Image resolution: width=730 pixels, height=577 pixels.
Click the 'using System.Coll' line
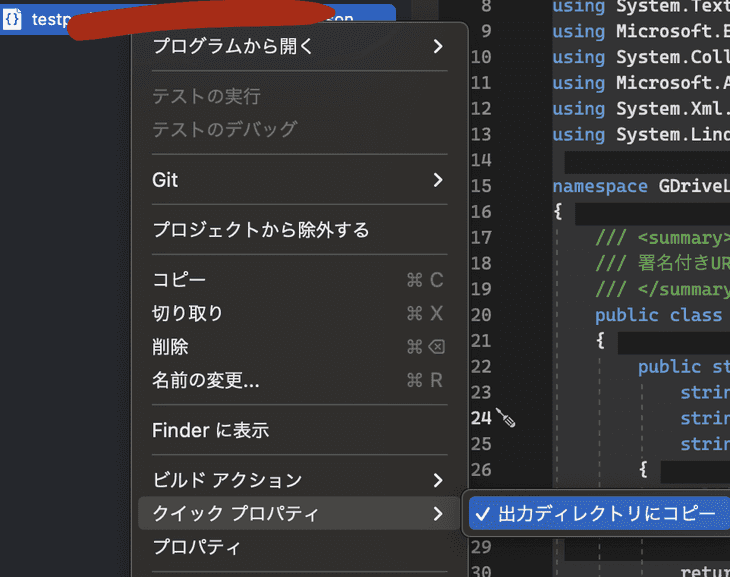pyautogui.click(x=641, y=57)
